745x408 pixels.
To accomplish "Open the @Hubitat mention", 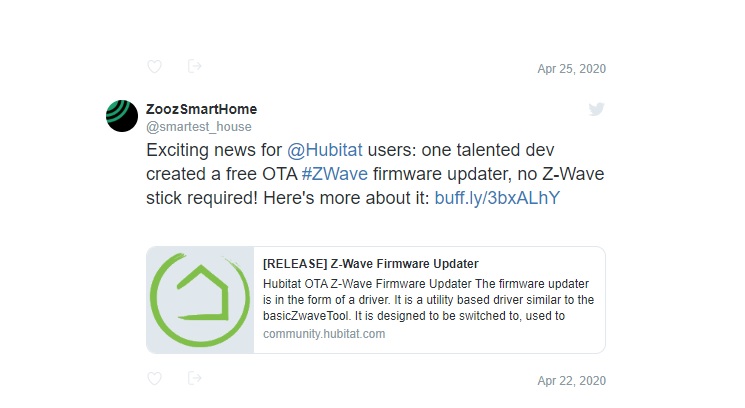I will coord(319,150).
